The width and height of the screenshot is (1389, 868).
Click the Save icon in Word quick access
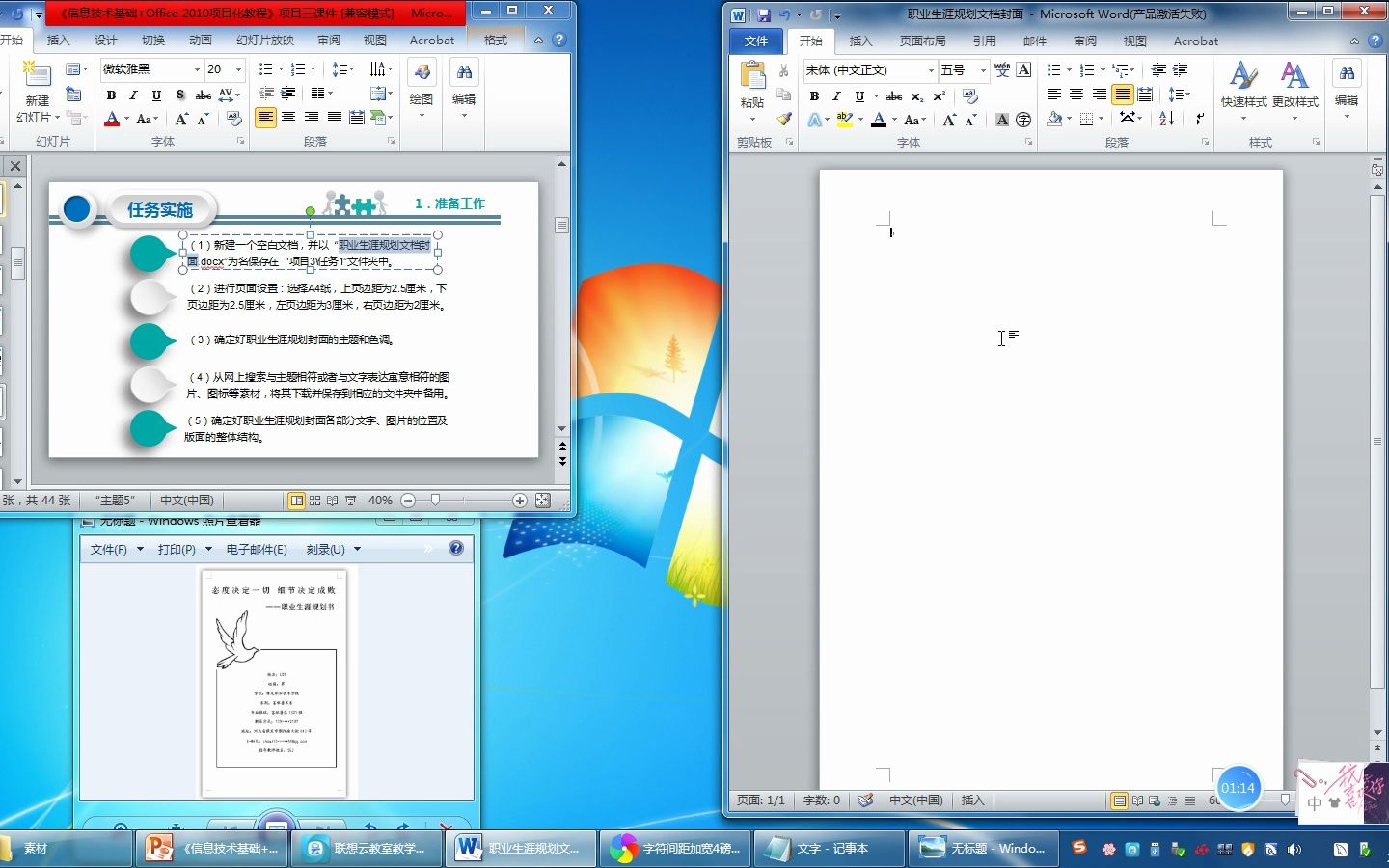(763, 14)
